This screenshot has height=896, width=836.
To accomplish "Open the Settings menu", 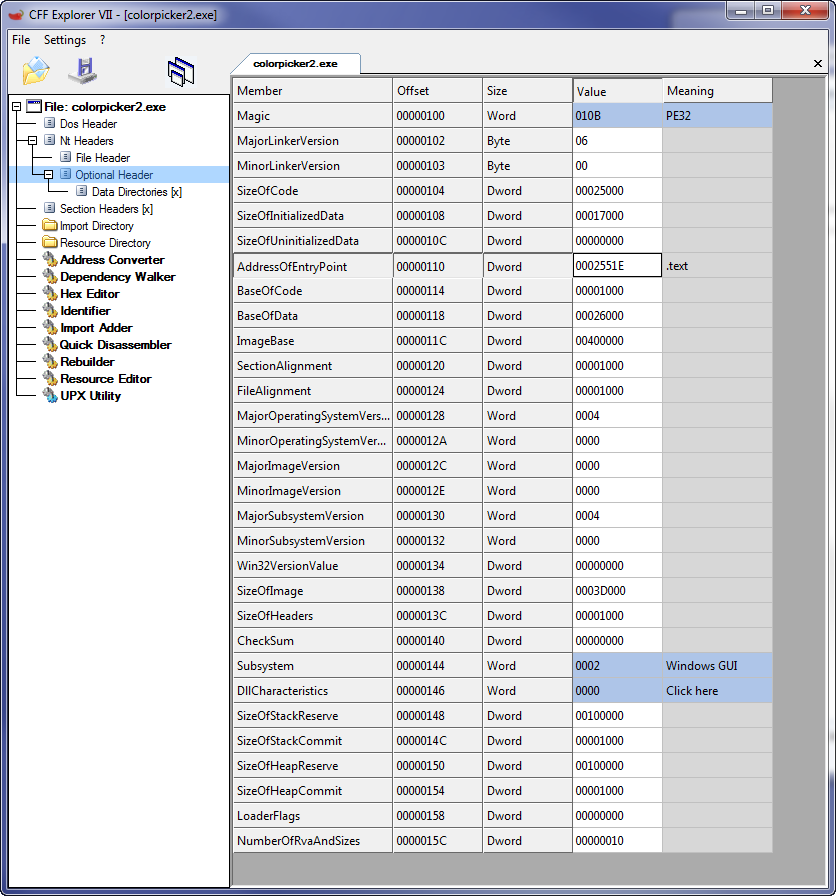I will click(x=65, y=39).
